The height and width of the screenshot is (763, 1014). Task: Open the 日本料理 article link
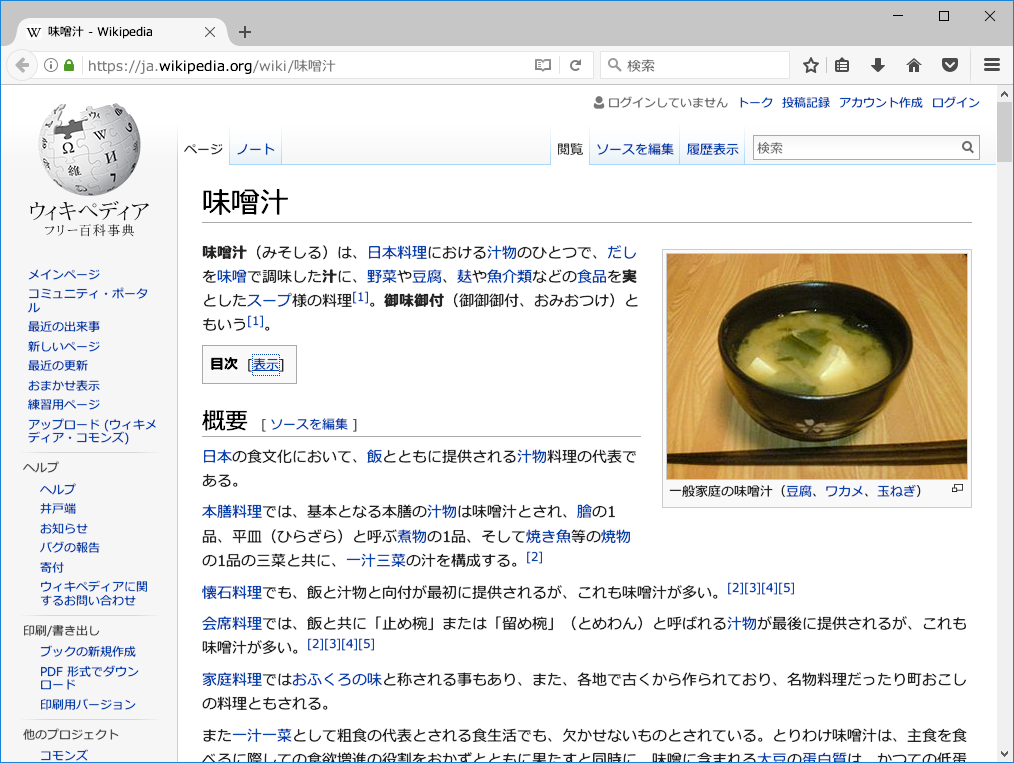pyautogui.click(x=397, y=252)
